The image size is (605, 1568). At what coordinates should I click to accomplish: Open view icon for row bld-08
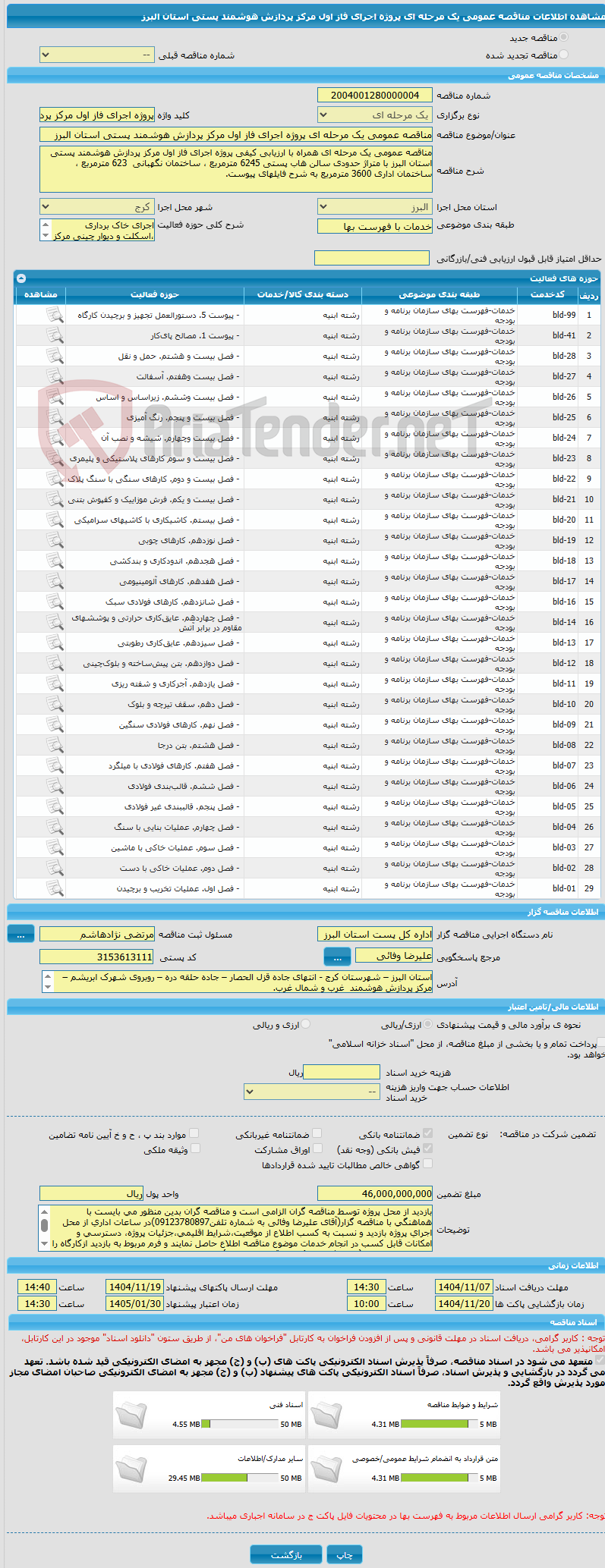point(55,745)
